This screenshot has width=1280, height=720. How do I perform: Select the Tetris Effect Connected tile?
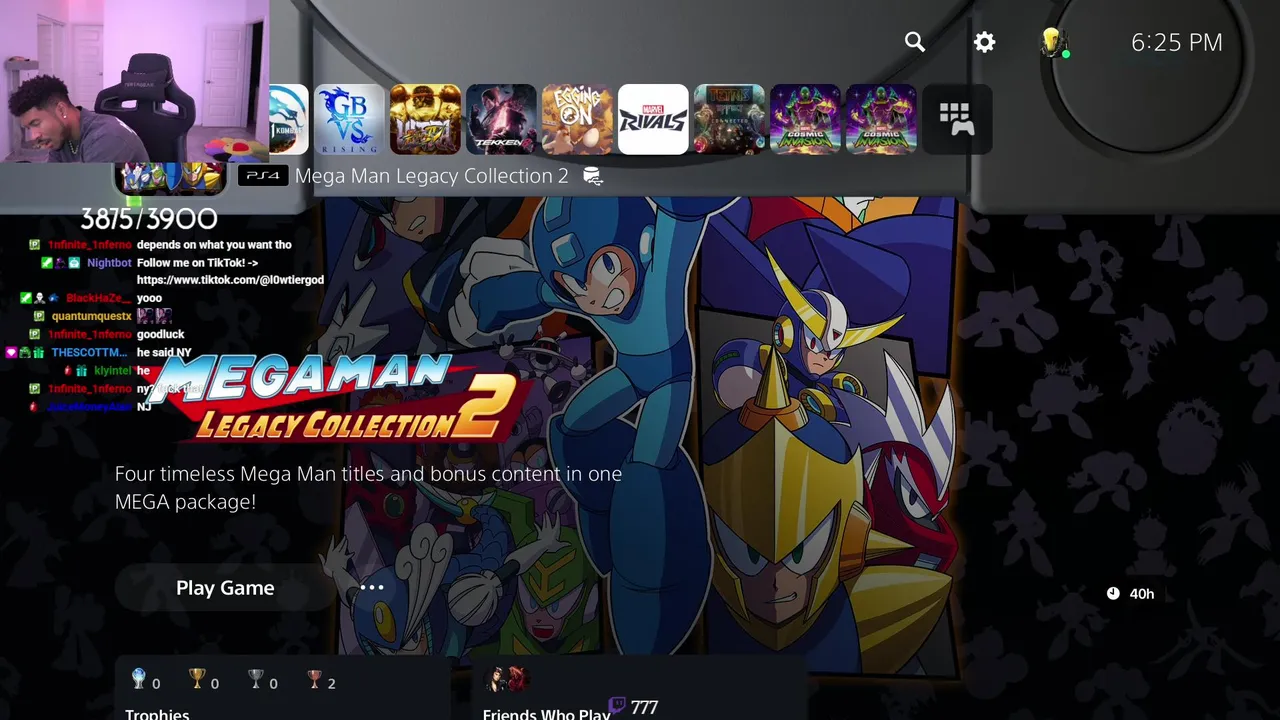[729, 119]
